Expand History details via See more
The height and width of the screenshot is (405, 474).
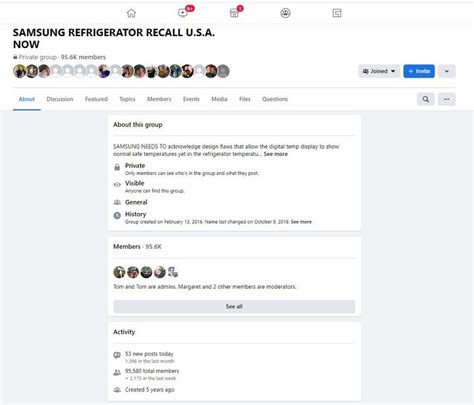tap(301, 222)
